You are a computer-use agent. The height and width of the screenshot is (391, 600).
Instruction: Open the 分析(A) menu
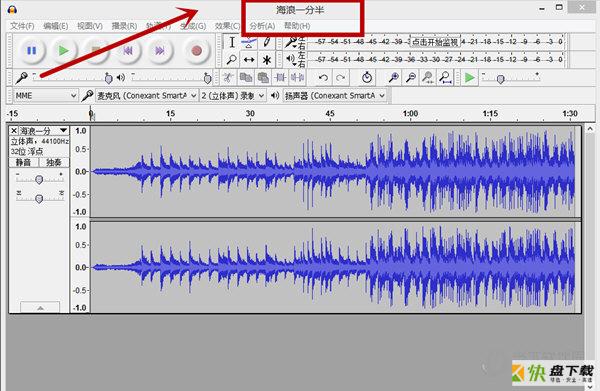(x=262, y=26)
